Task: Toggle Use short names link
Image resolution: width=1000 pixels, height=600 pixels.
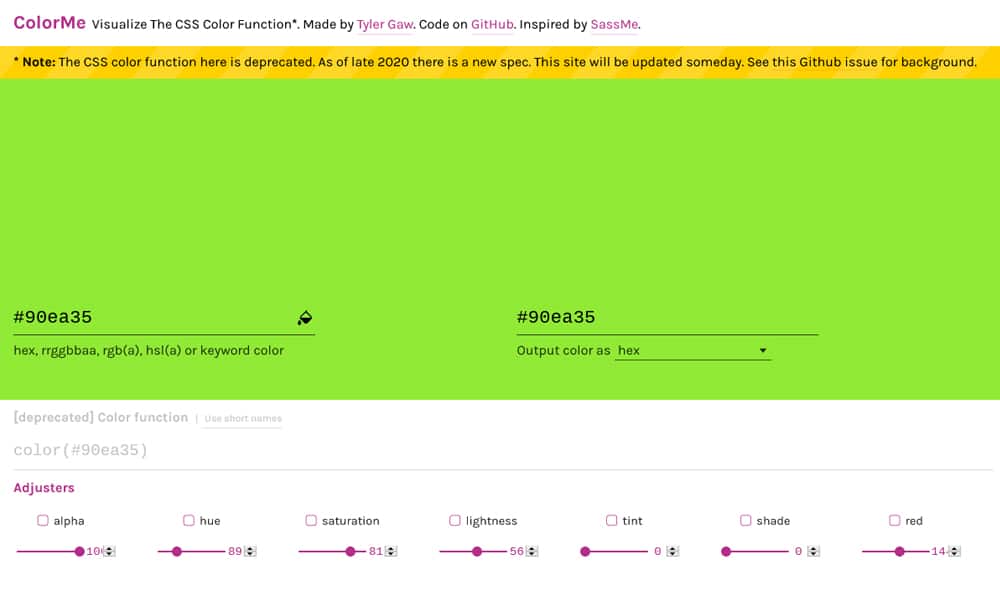Action: click(x=243, y=419)
